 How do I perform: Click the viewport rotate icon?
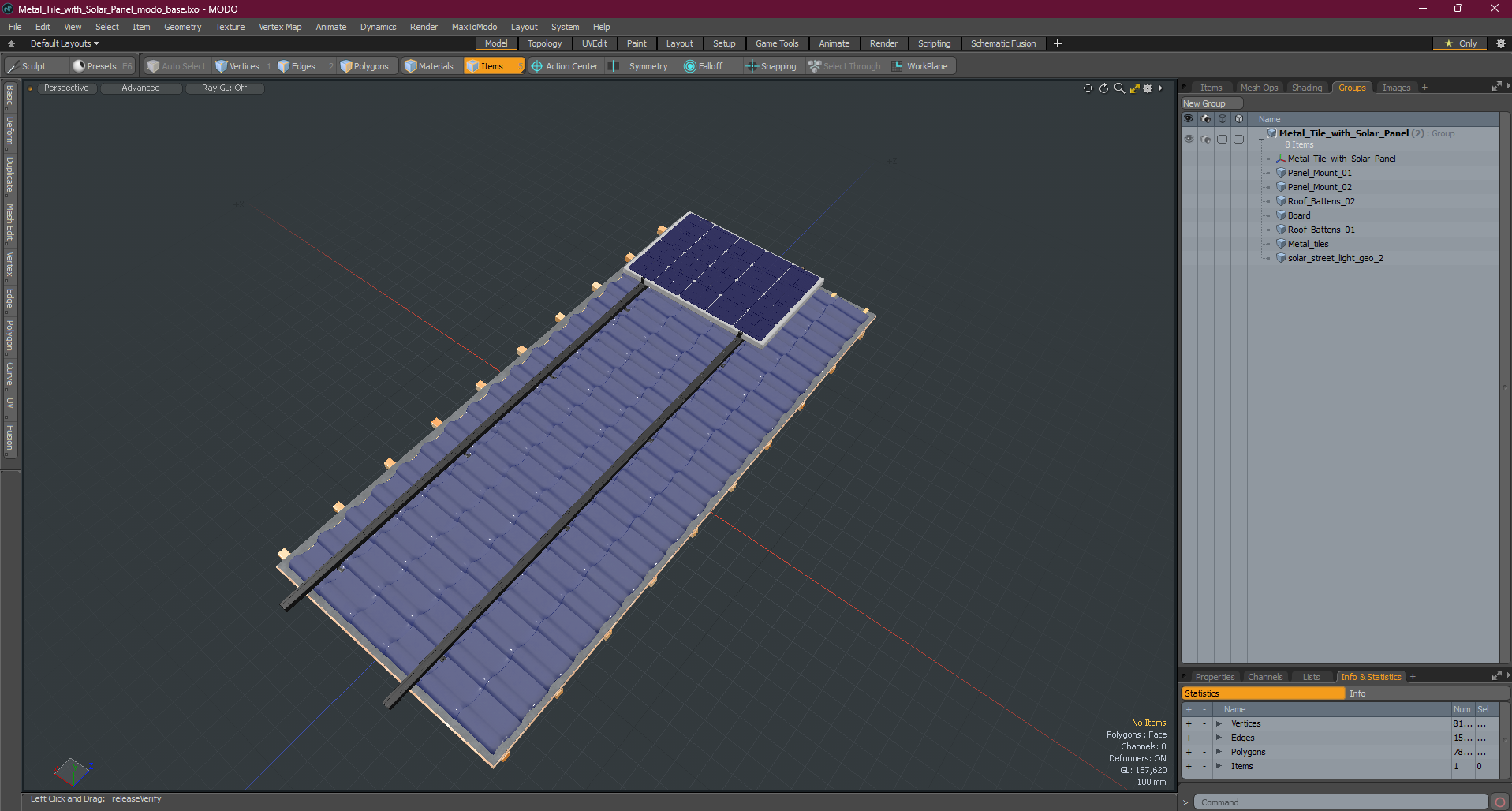(1103, 88)
